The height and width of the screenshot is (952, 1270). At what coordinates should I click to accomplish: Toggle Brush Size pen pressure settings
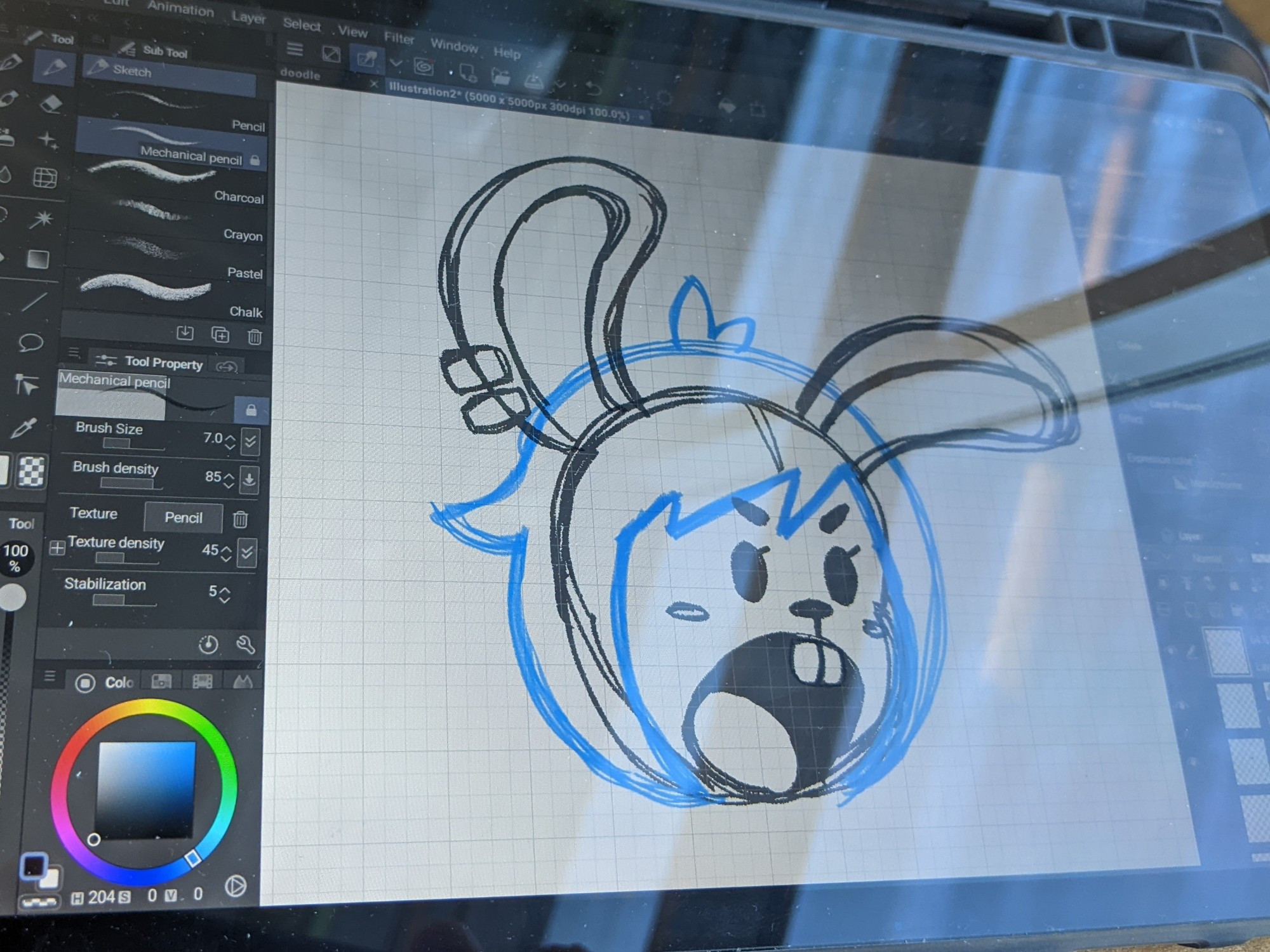click(250, 441)
